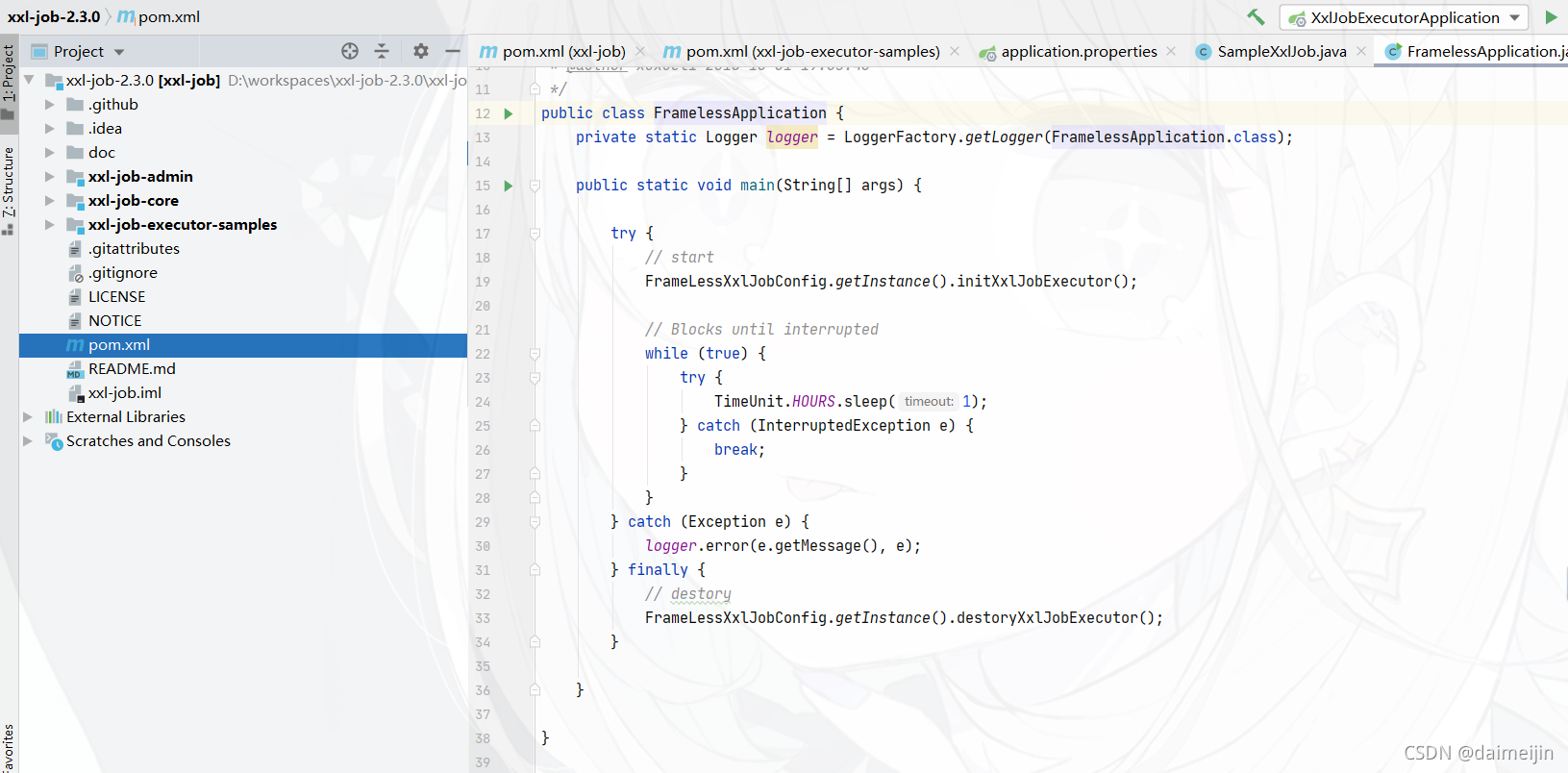Open the application.properties editor tab
1568x773 pixels.
coord(1079,51)
